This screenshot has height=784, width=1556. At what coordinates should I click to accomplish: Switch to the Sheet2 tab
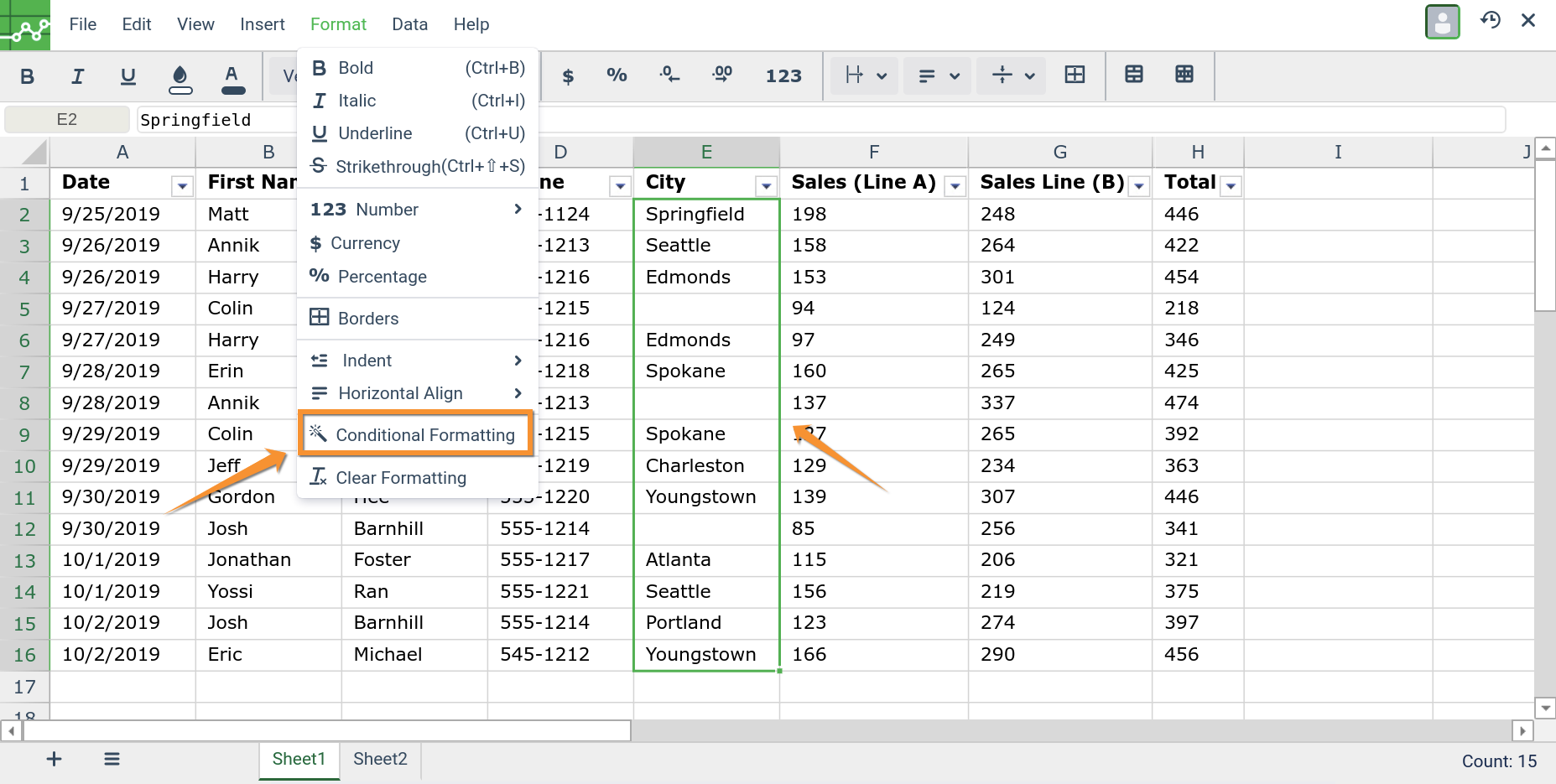tap(379, 760)
